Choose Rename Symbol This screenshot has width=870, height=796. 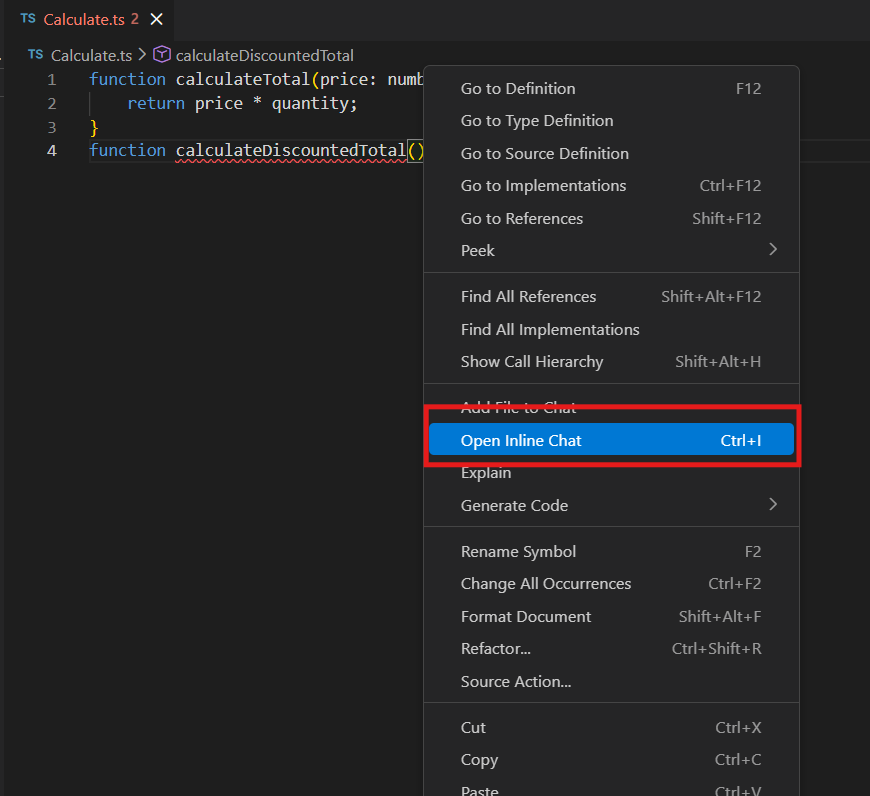[x=518, y=552]
